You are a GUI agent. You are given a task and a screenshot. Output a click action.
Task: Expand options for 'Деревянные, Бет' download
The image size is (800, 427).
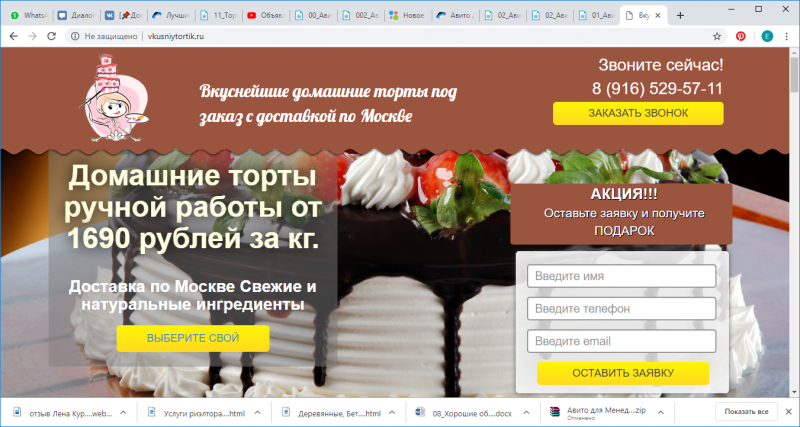point(392,412)
